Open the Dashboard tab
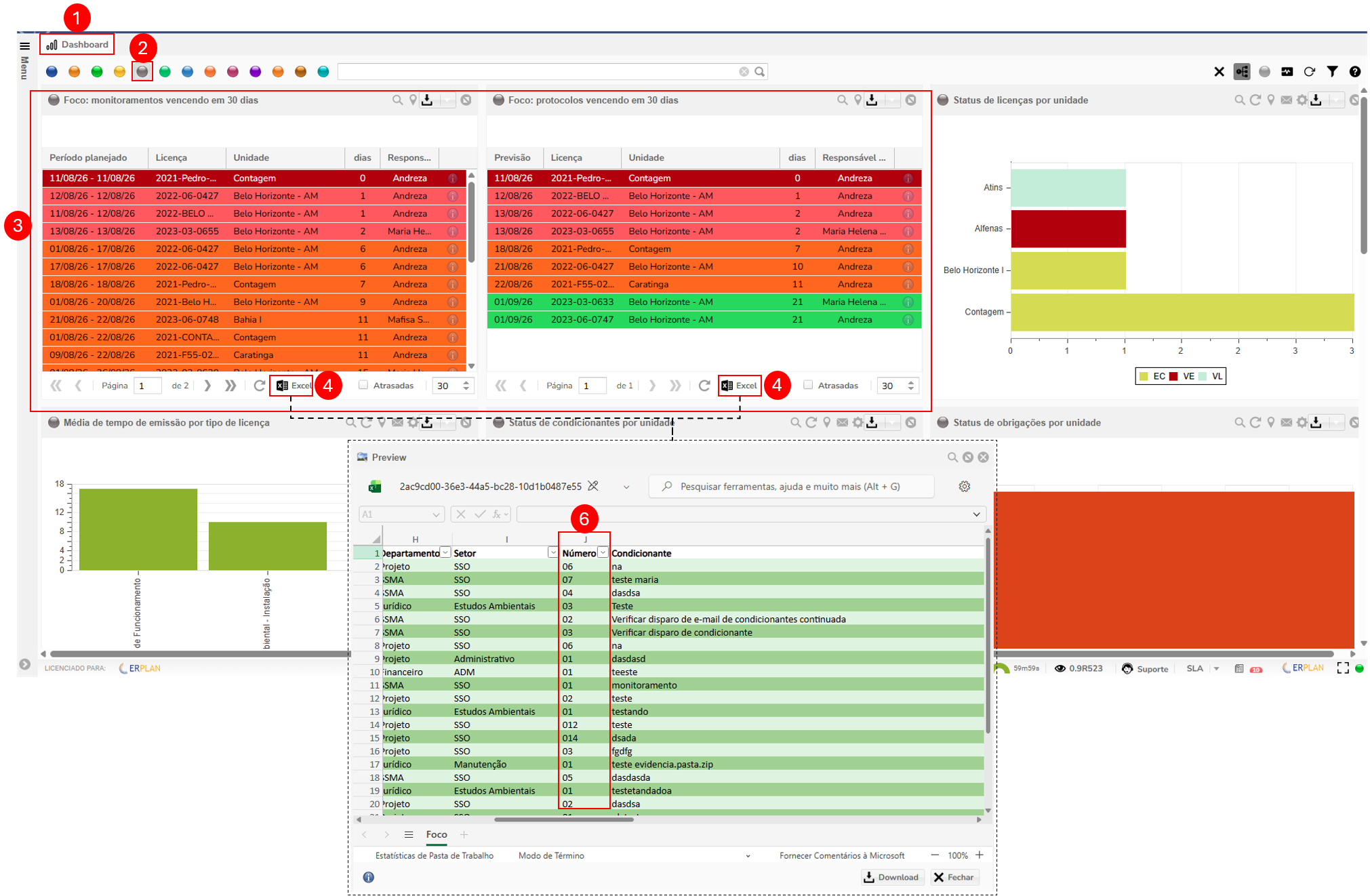1370x896 pixels. coord(77,45)
